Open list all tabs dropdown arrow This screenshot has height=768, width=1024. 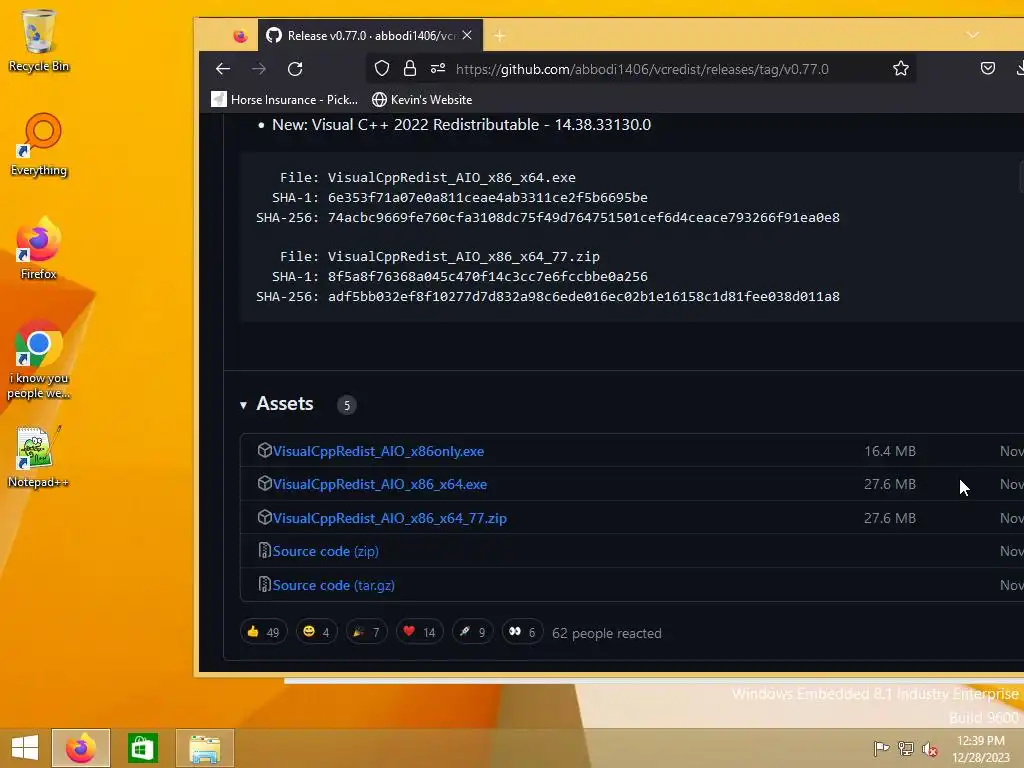click(972, 35)
